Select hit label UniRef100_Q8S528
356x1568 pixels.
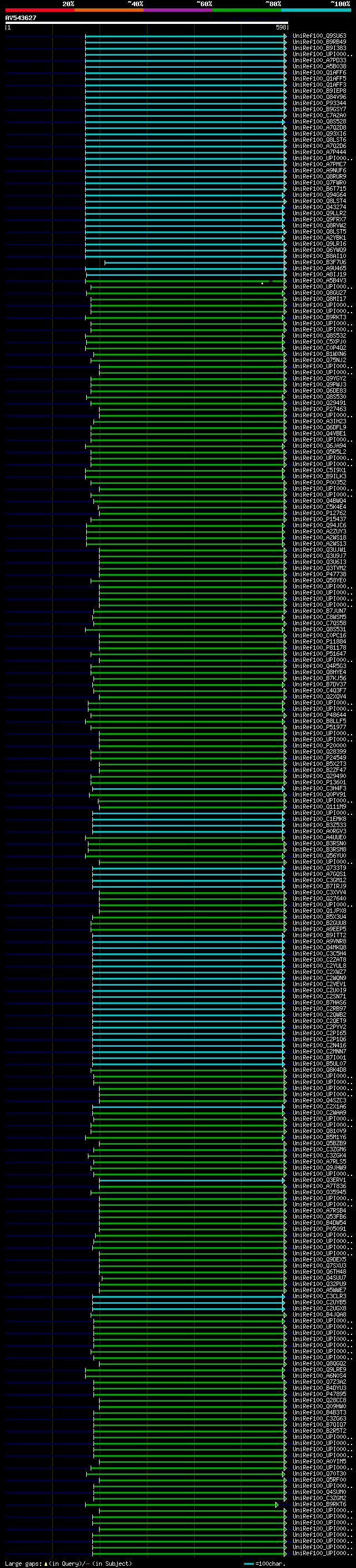pos(319,121)
